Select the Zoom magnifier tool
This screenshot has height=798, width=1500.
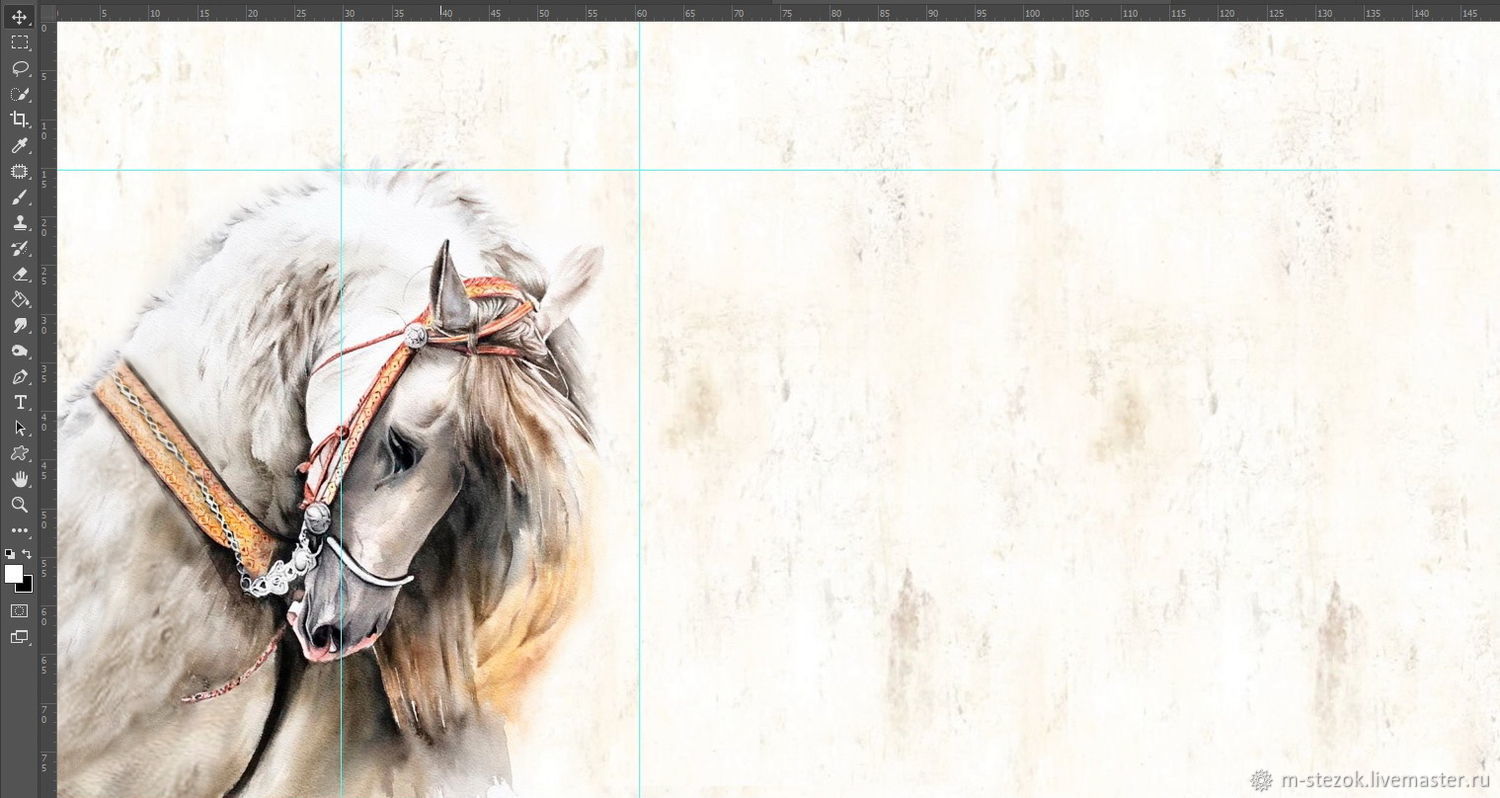(19, 505)
